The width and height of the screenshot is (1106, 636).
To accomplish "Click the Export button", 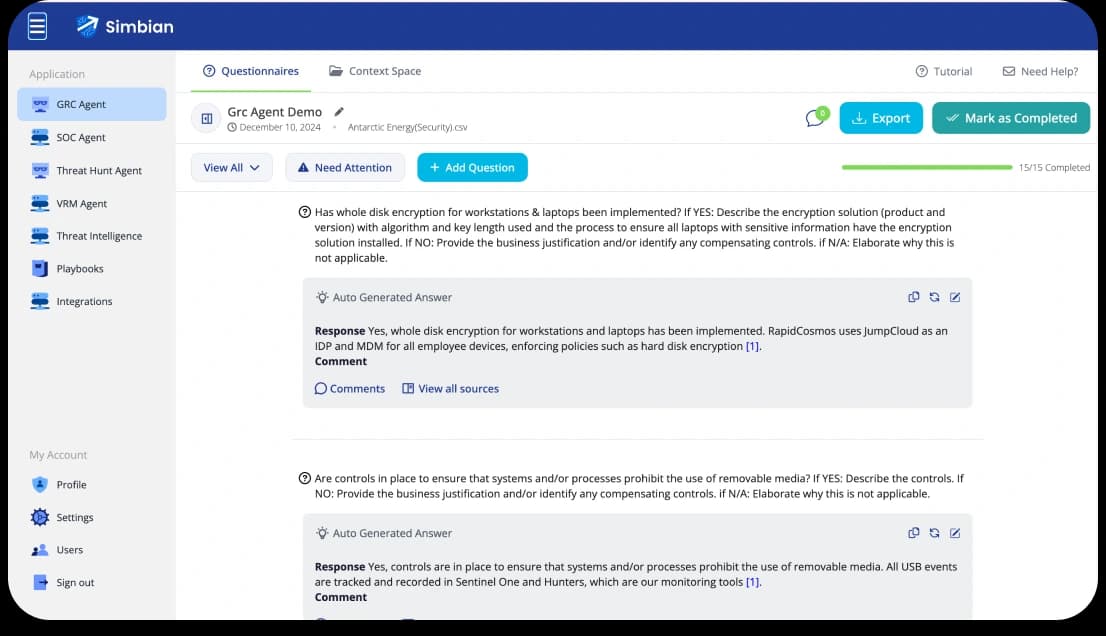I will click(x=880, y=117).
